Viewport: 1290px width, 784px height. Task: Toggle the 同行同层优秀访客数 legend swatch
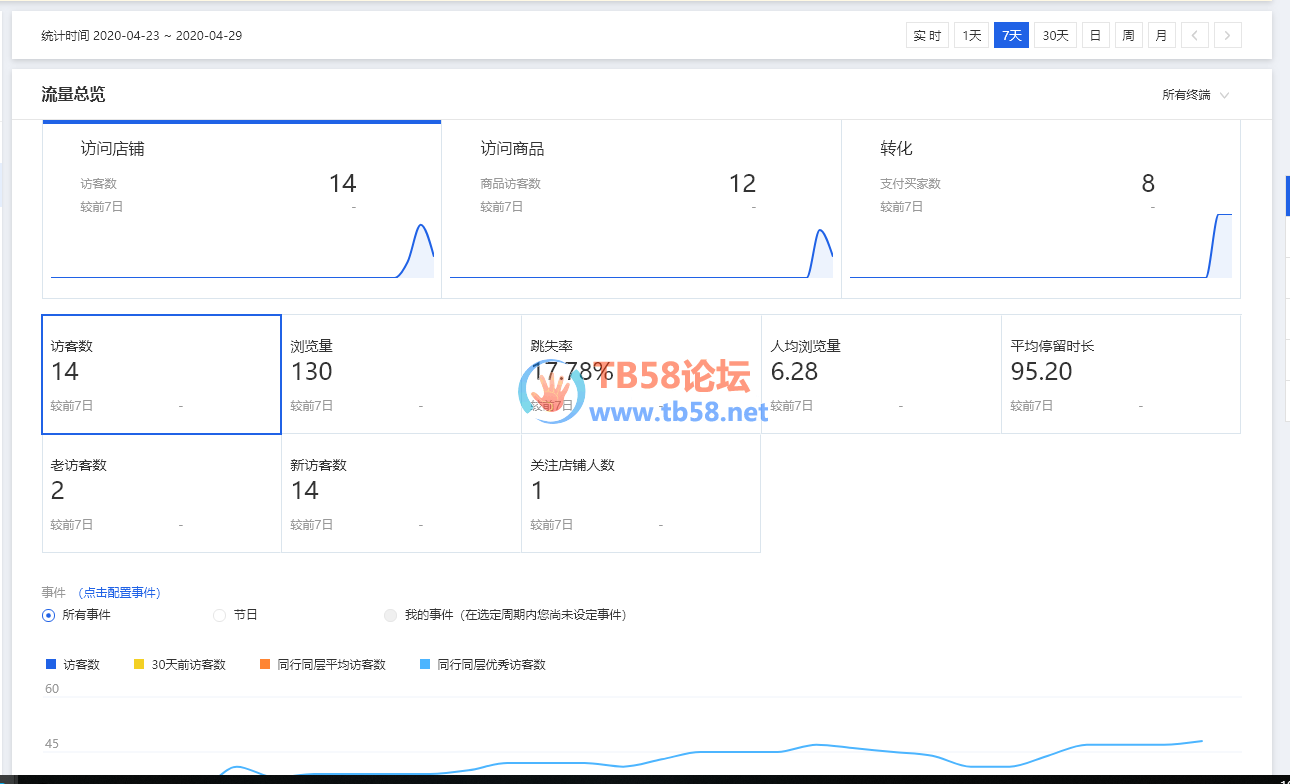tap(425, 664)
